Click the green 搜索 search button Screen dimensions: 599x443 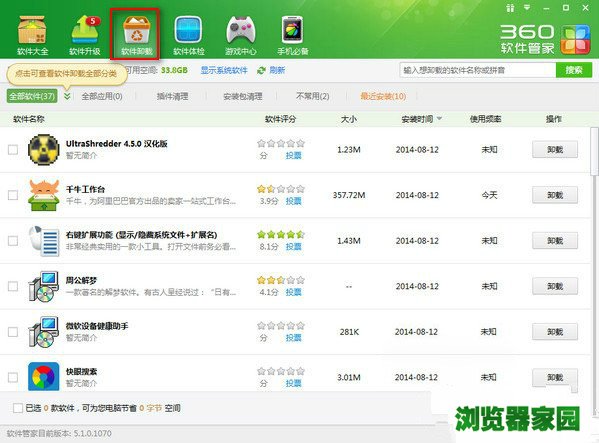[574, 70]
